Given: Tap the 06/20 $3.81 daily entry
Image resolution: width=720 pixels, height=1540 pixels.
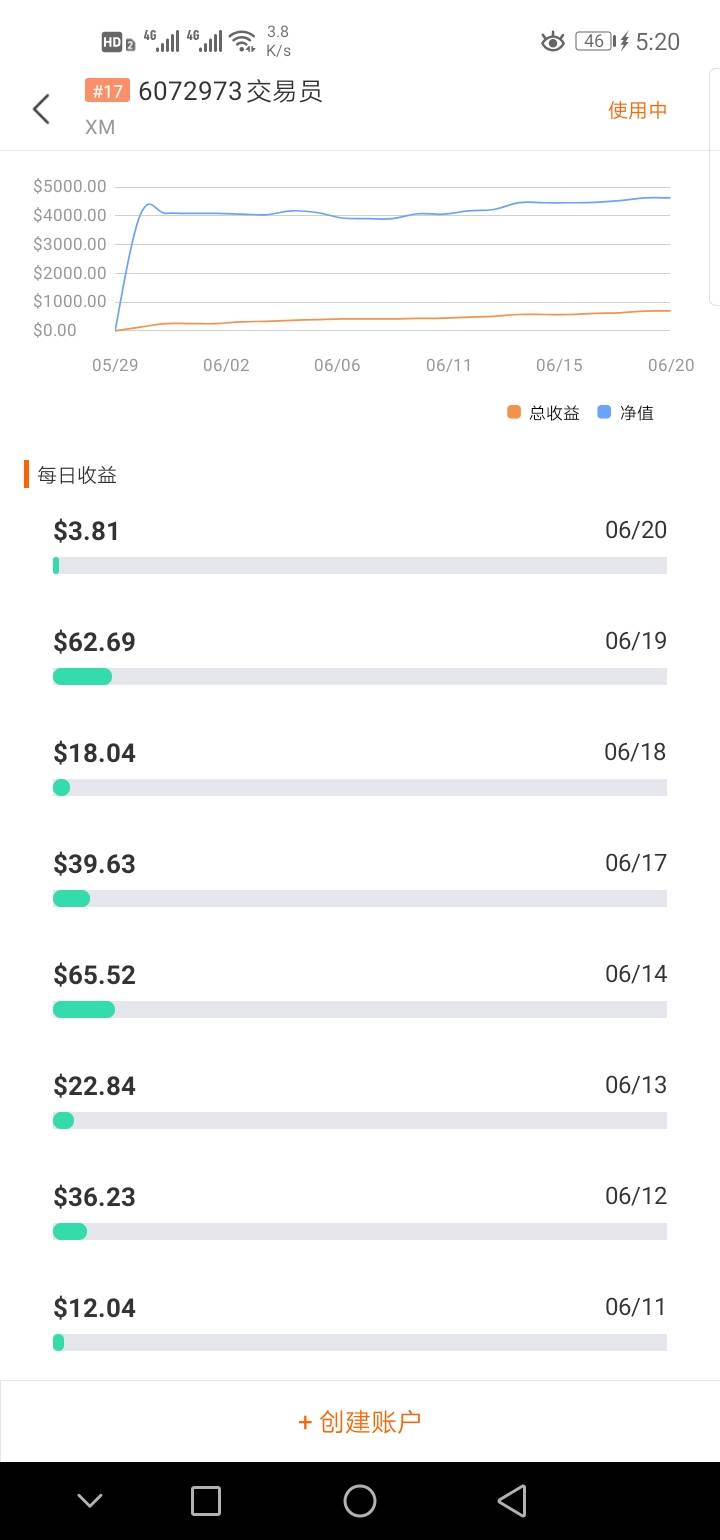Looking at the screenshot, I should 360,545.
